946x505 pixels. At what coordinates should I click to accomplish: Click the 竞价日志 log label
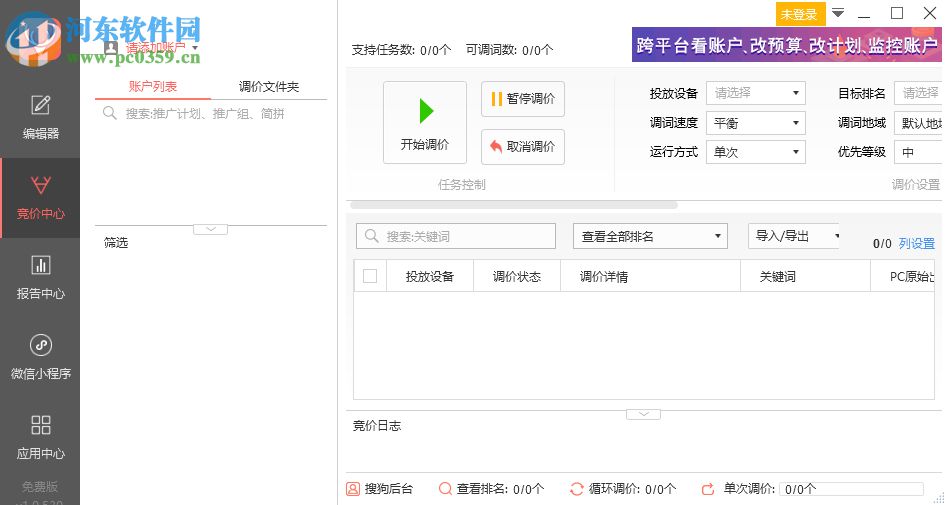point(376,425)
